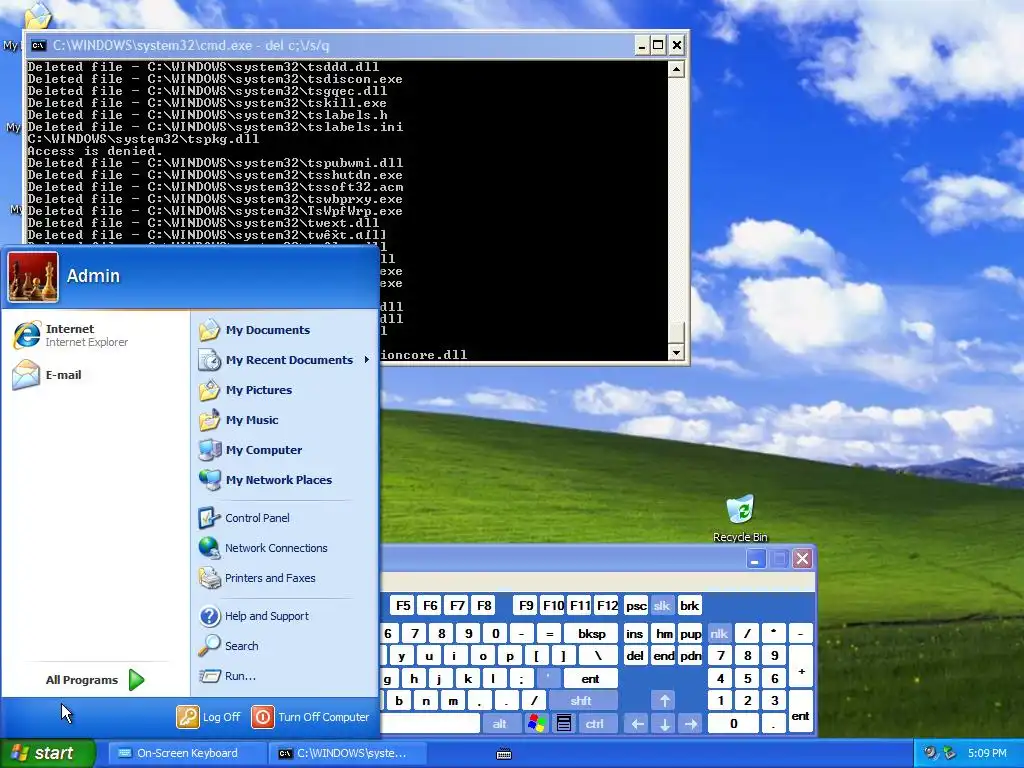The height and width of the screenshot is (768, 1024).
Task: Click brk key on On-Screen Keyboard
Action: 689,605
